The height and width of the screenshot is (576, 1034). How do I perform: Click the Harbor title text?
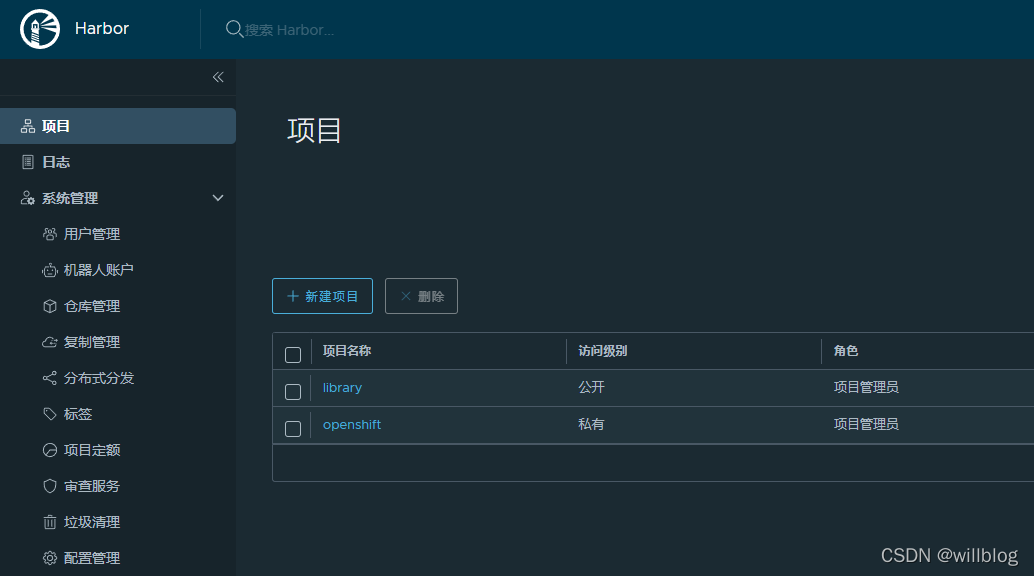pyautogui.click(x=102, y=28)
